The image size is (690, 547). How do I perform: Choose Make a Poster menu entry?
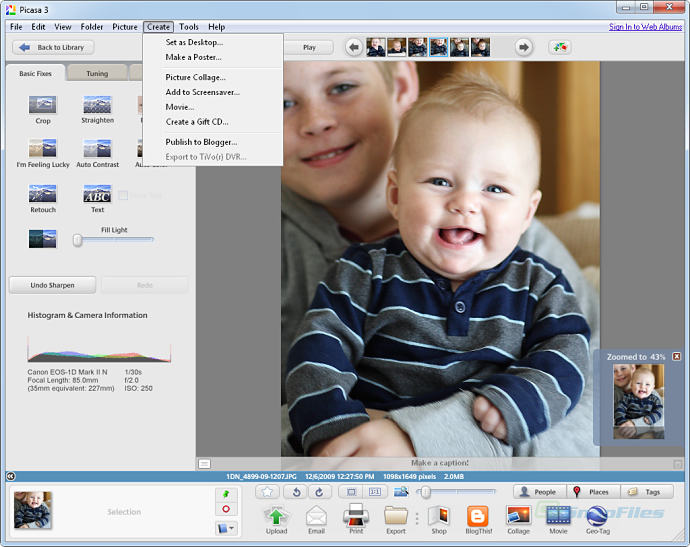193,57
